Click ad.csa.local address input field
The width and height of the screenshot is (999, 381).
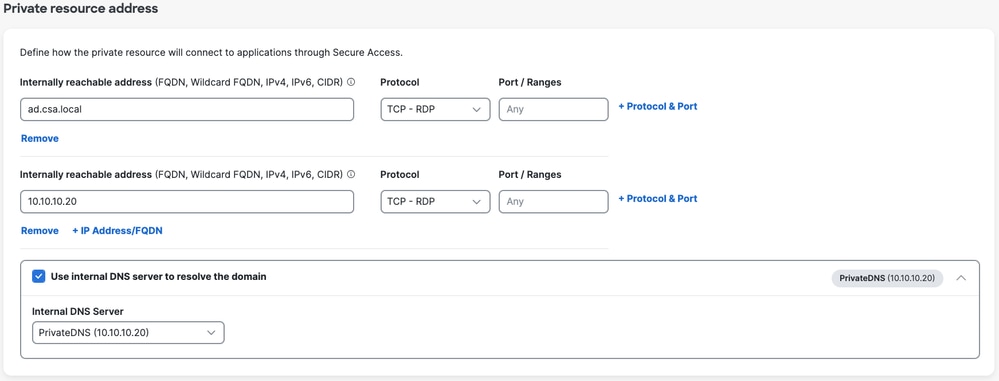tap(187, 109)
